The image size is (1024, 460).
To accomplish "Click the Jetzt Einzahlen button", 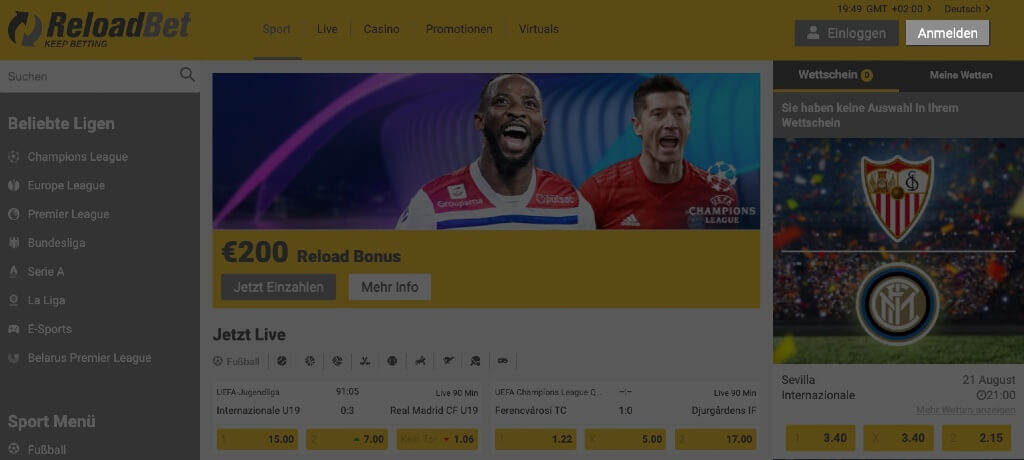I will tap(278, 287).
